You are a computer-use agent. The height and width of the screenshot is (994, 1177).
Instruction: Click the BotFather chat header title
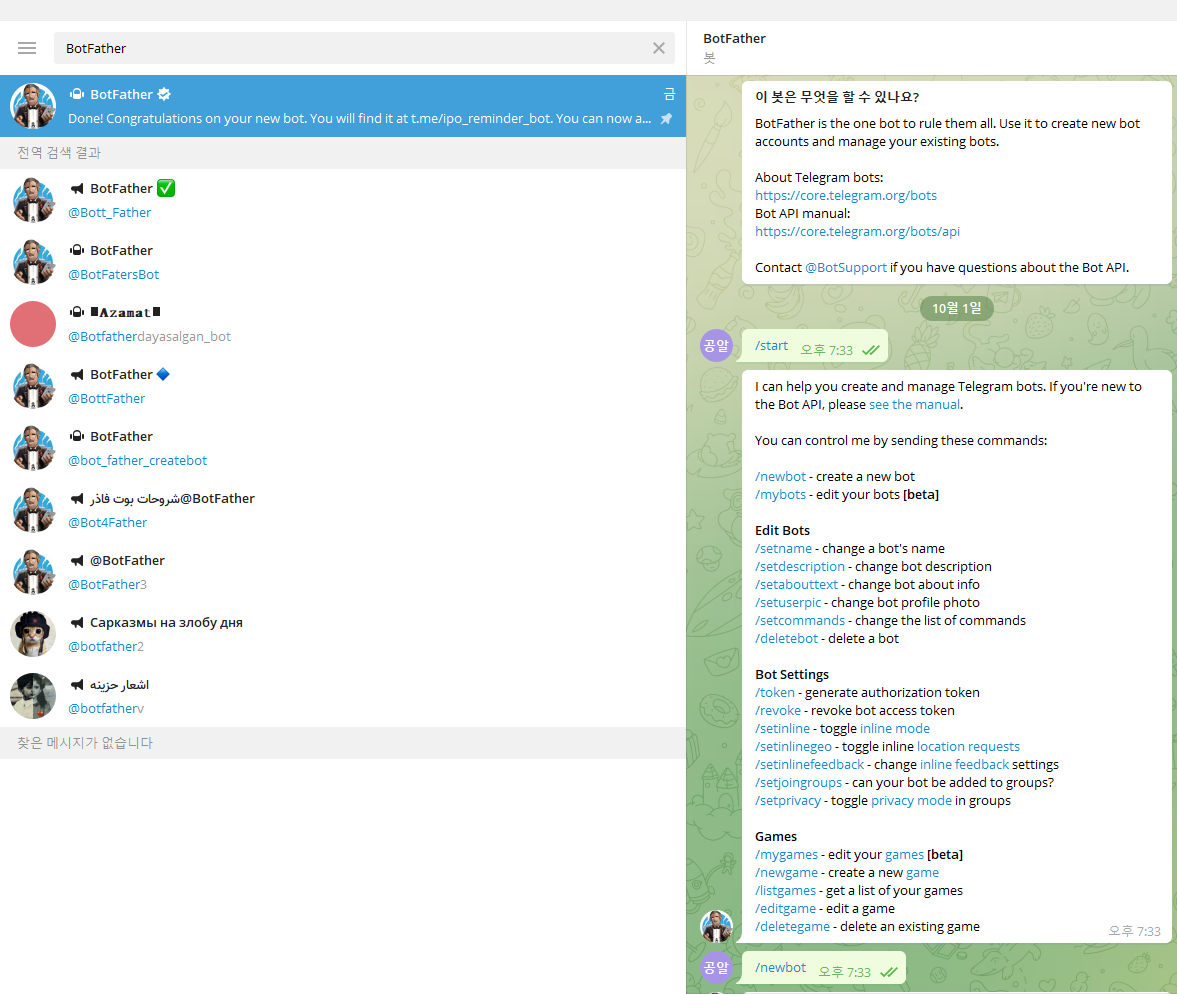[734, 38]
